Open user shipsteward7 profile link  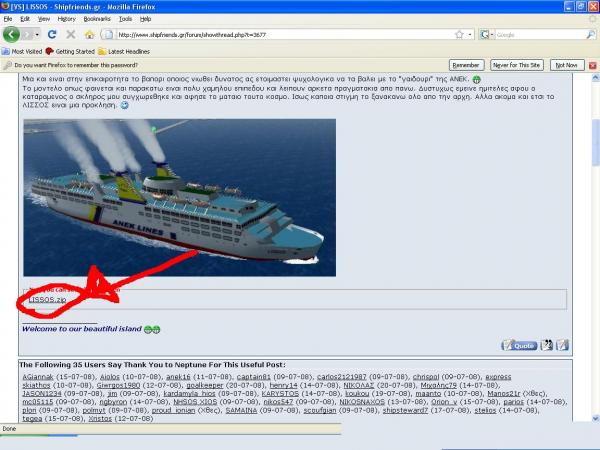(x=405, y=410)
